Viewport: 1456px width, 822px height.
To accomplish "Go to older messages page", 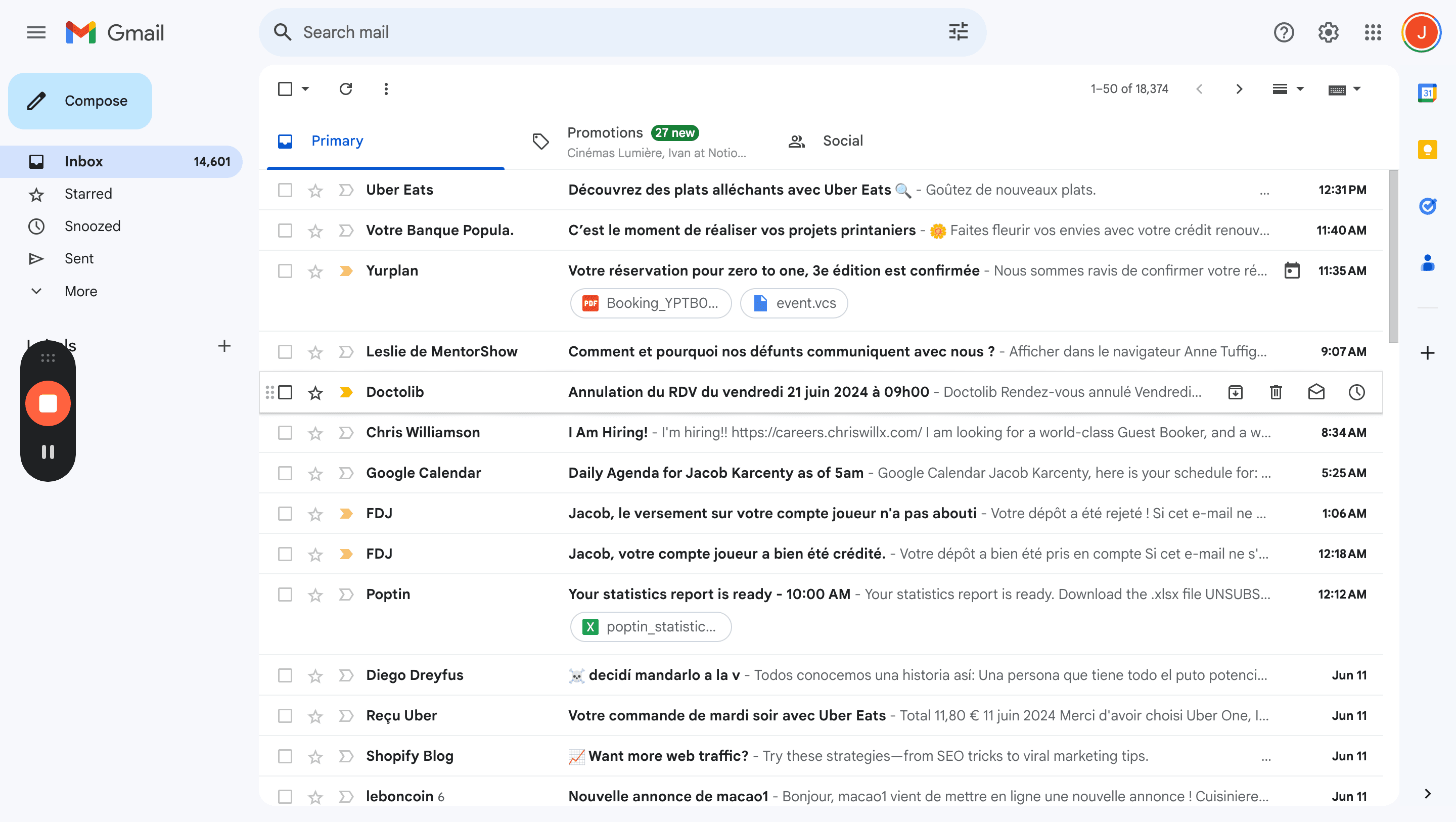I will pos(1239,89).
